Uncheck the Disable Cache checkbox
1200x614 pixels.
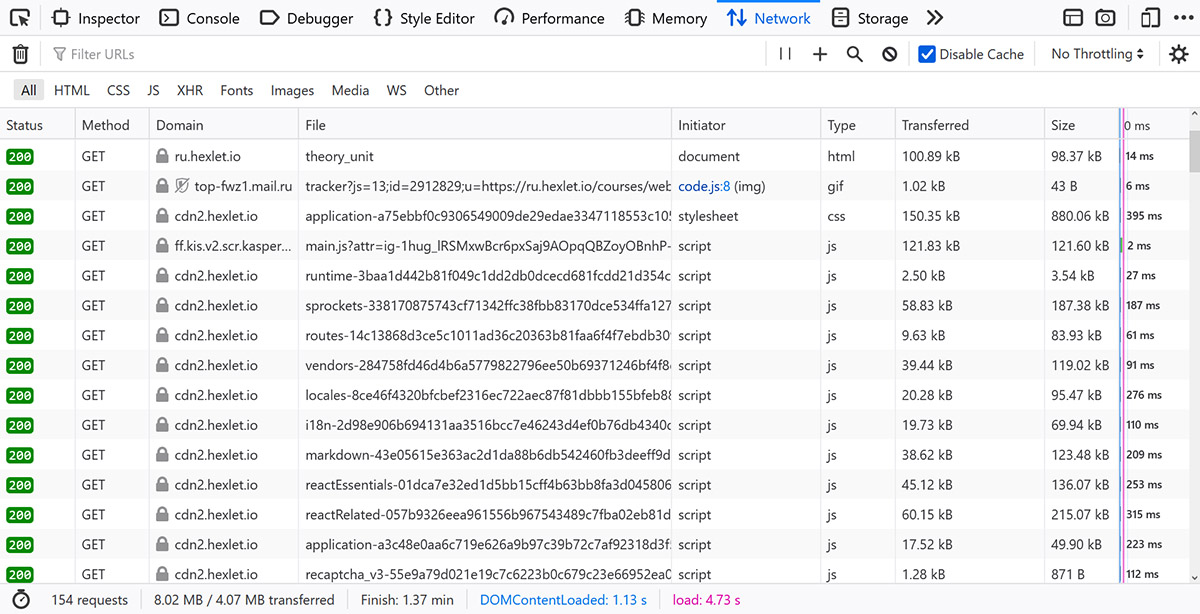tap(924, 54)
